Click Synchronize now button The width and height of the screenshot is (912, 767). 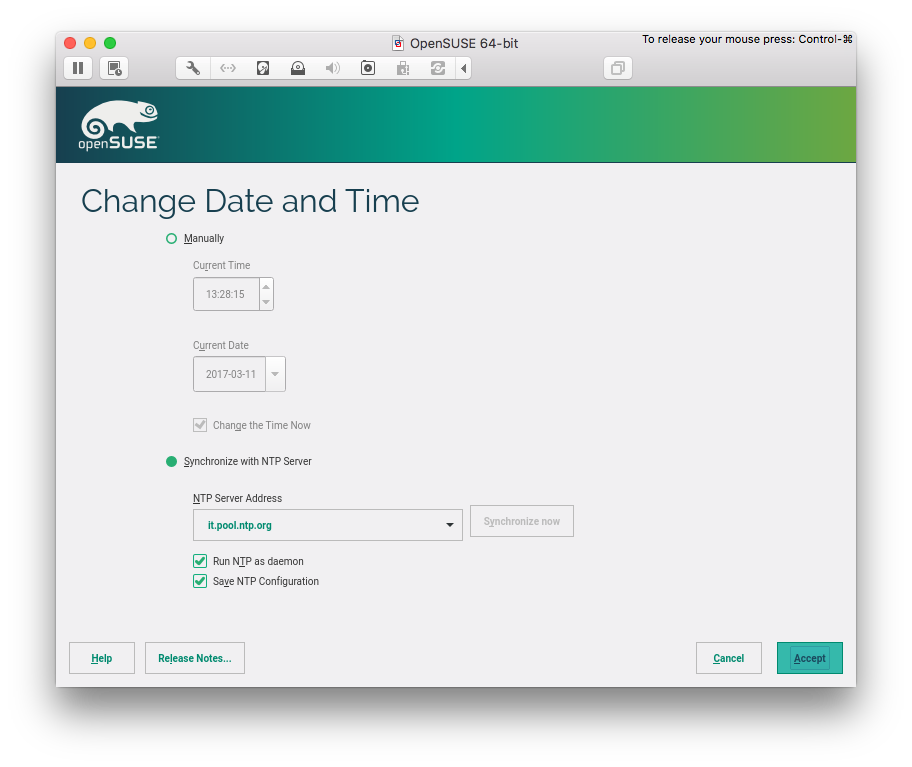pyautogui.click(x=522, y=521)
